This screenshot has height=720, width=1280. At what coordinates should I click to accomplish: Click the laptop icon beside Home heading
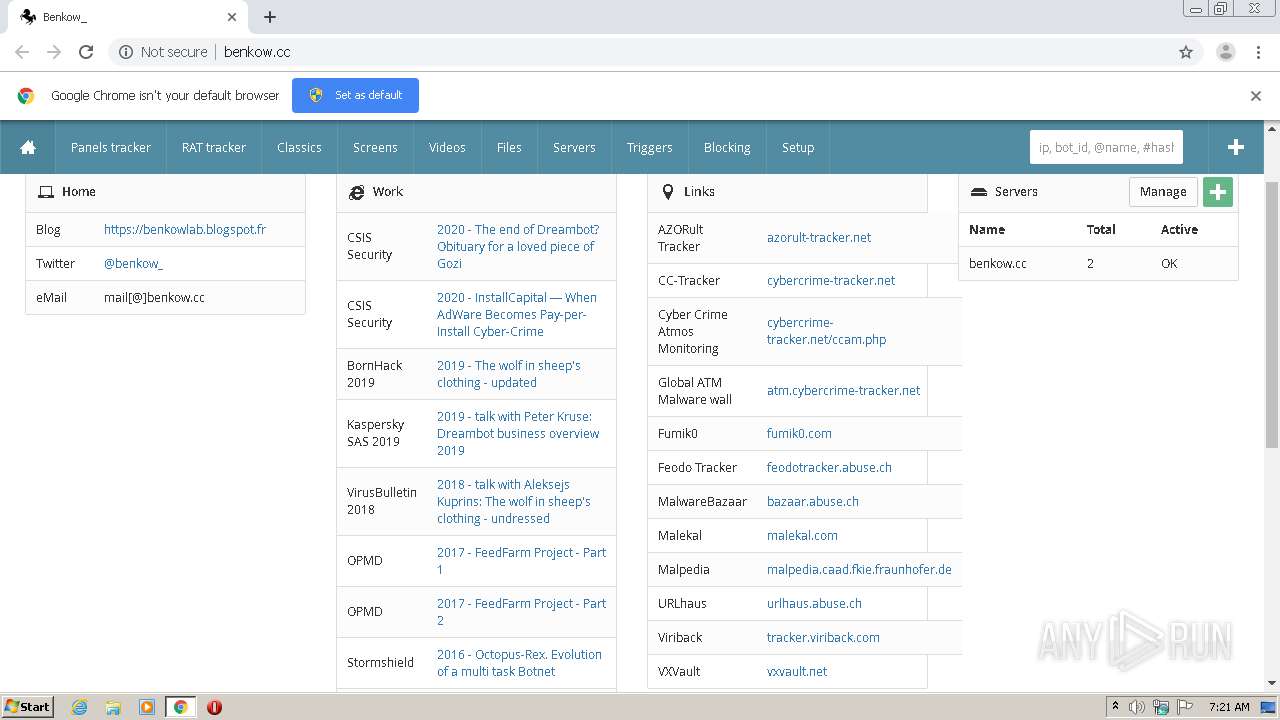[46, 192]
